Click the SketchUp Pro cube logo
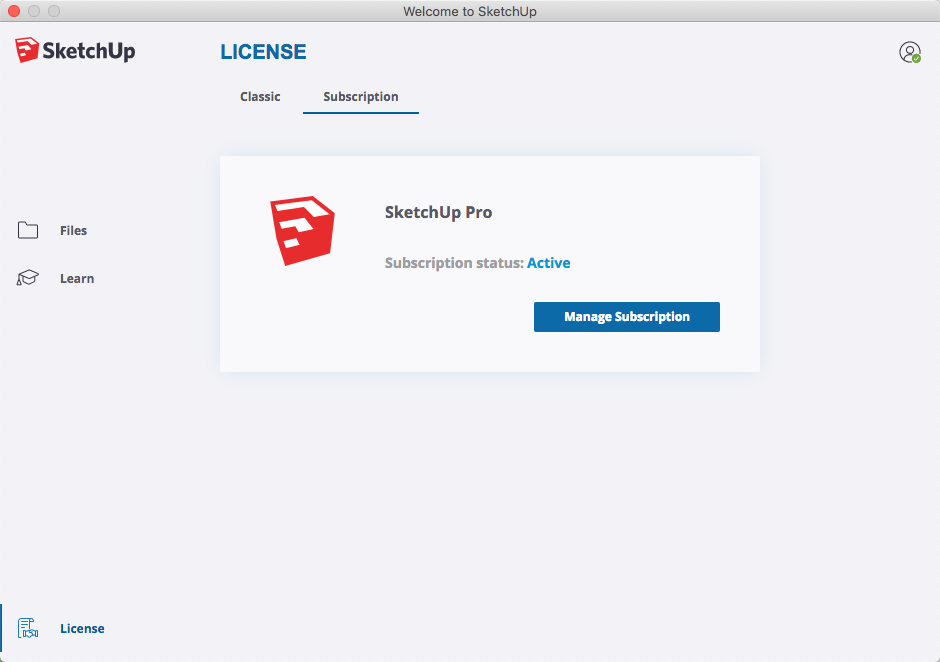 (302, 230)
